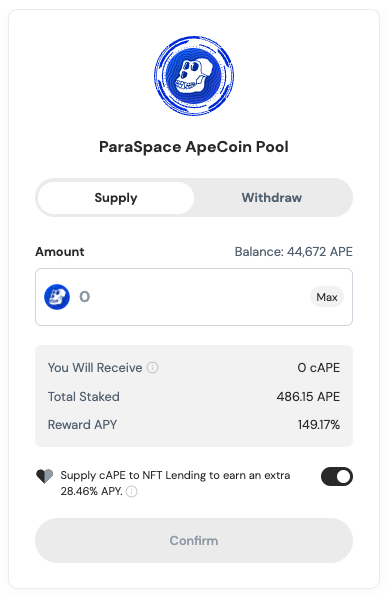Switch to the Withdraw tab
The image size is (388, 598).
click(x=272, y=198)
